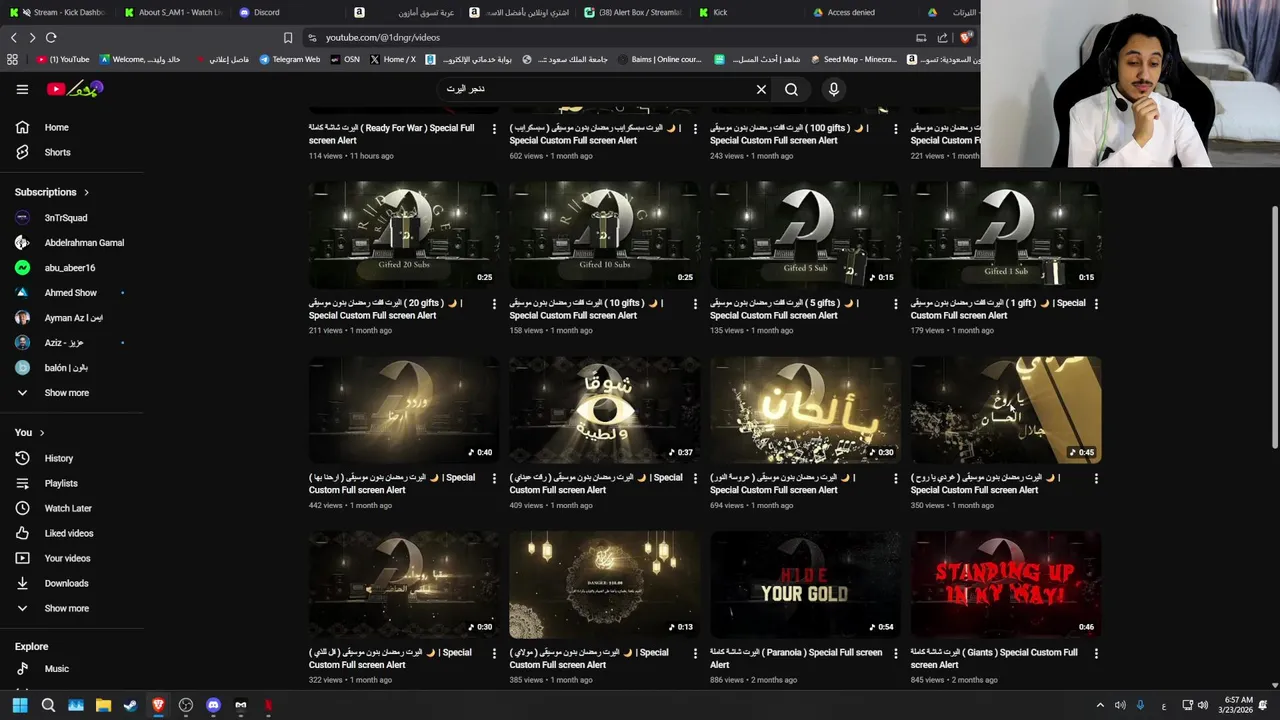Open Seed Map Minecraft bookmark

coord(854,59)
